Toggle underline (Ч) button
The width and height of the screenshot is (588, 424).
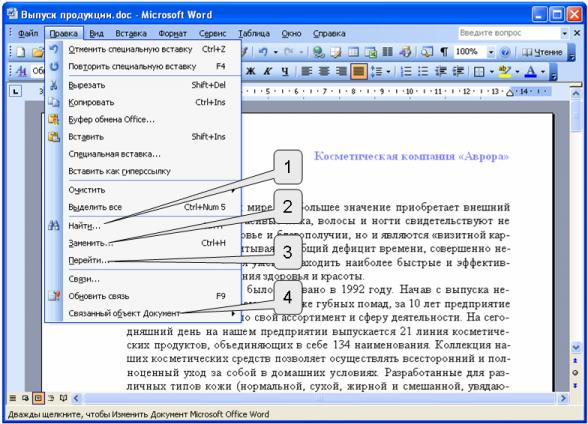(x=285, y=71)
